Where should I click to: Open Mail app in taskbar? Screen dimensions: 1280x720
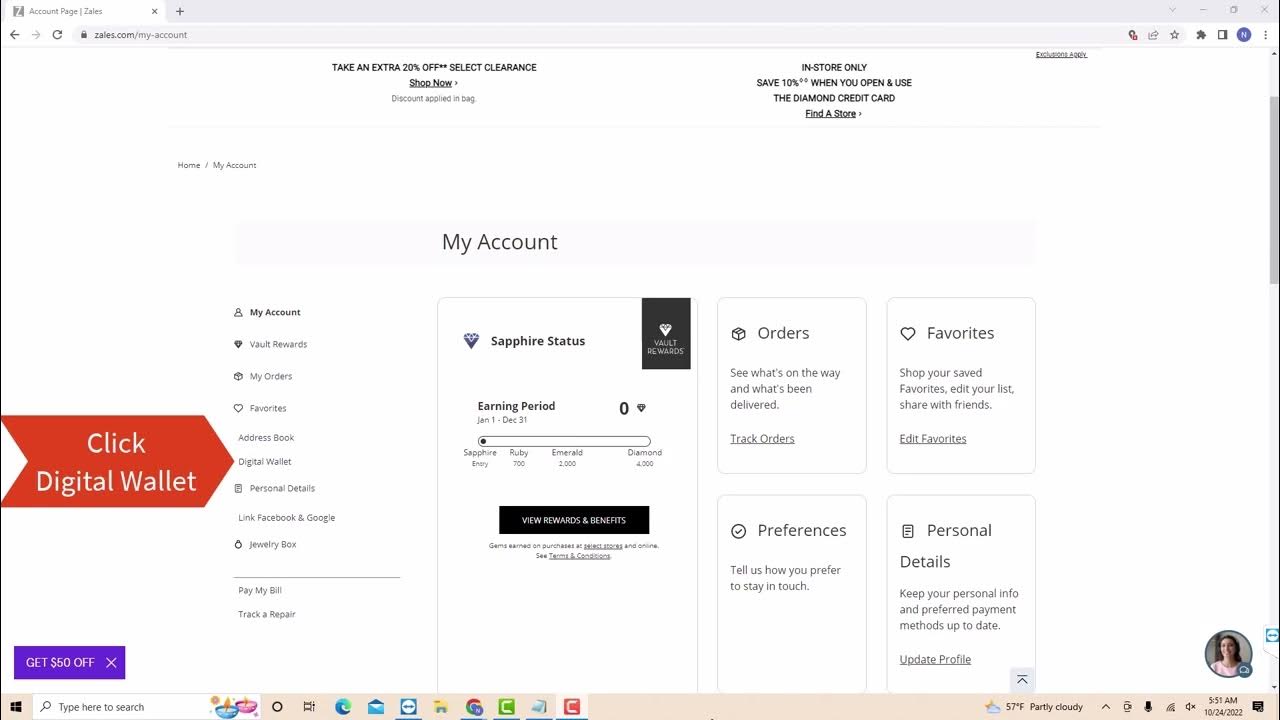pyautogui.click(x=376, y=707)
